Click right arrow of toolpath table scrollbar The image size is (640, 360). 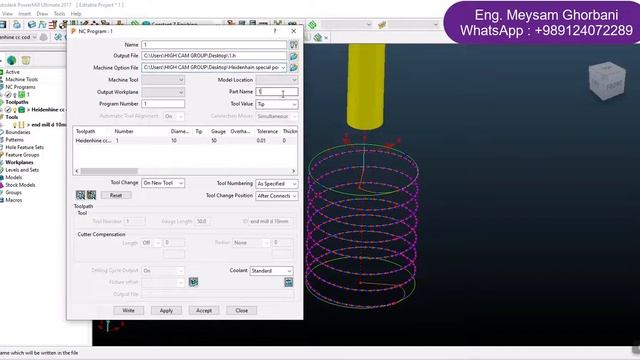[293, 171]
